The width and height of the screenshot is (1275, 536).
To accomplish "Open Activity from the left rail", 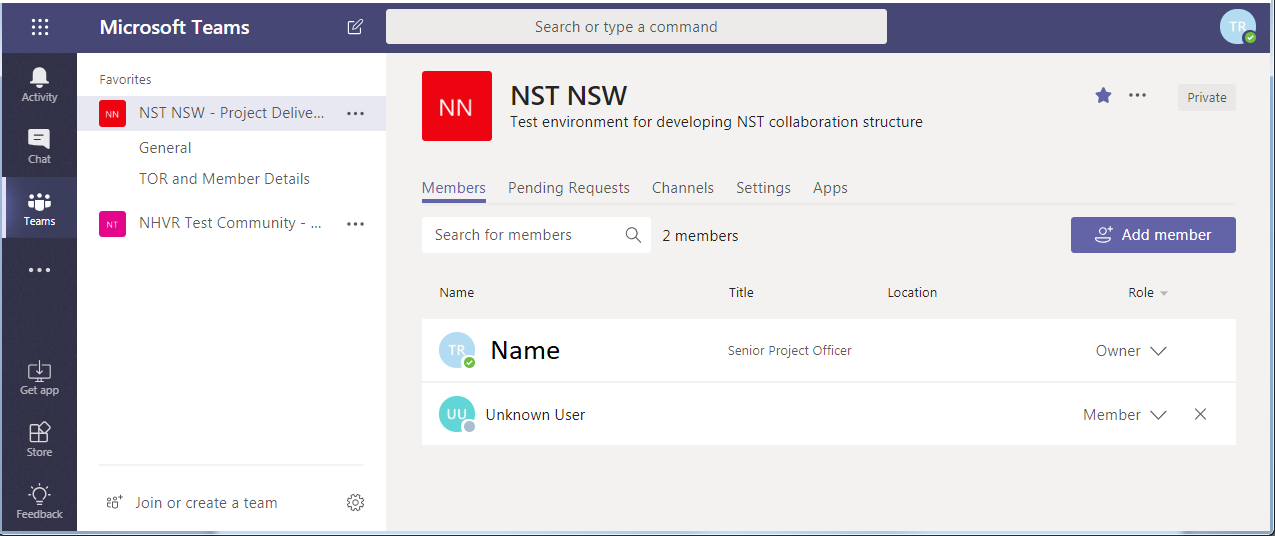I will tap(39, 85).
